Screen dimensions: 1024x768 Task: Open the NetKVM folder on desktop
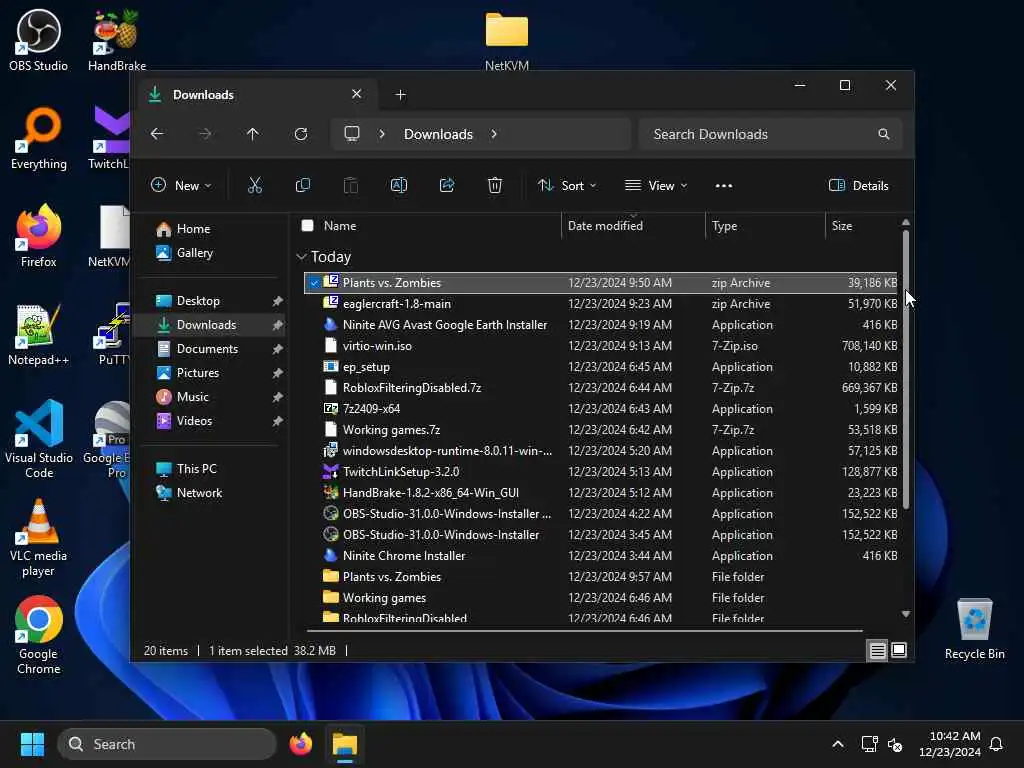tap(507, 40)
